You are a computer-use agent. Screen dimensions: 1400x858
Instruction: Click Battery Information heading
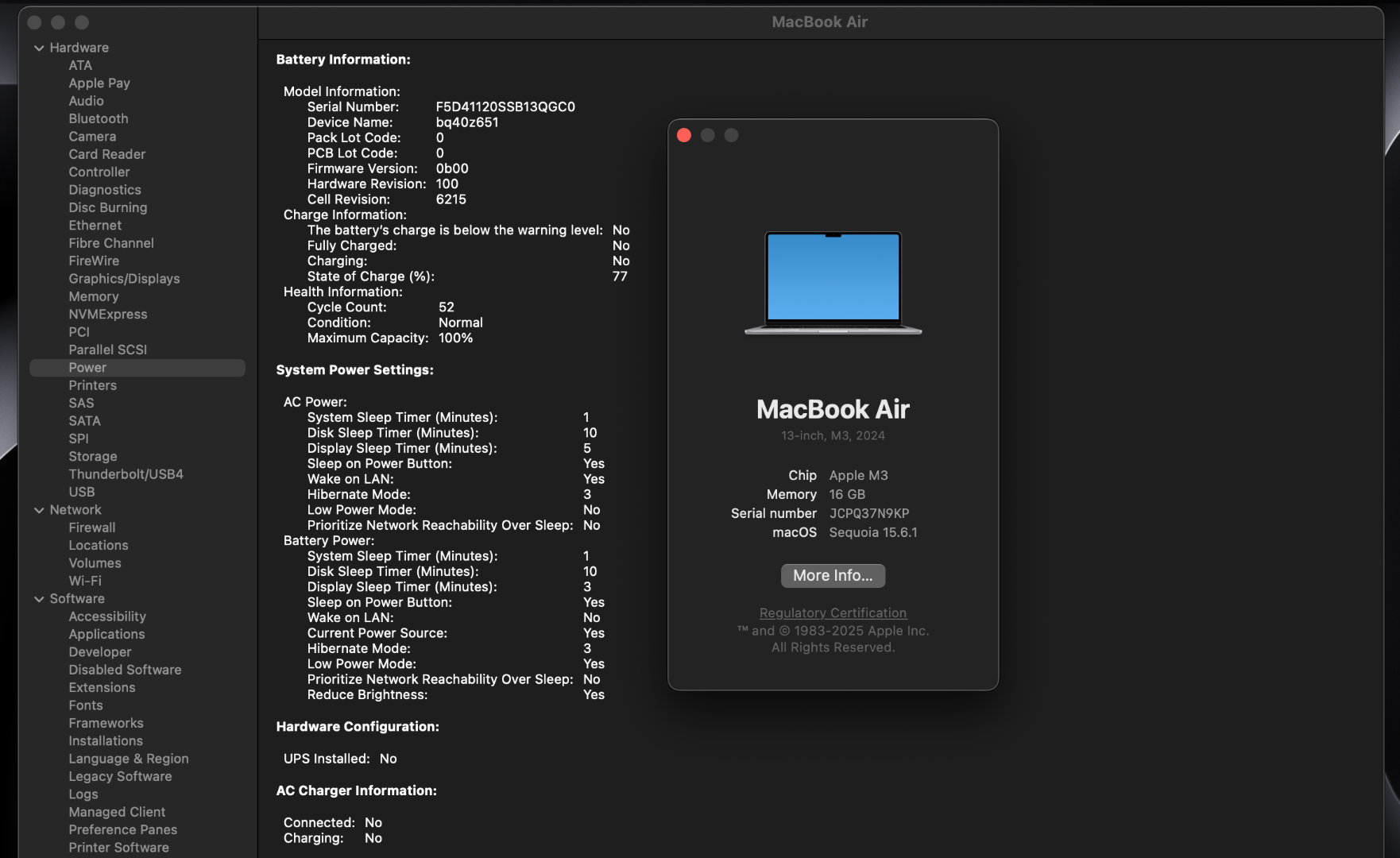point(343,60)
